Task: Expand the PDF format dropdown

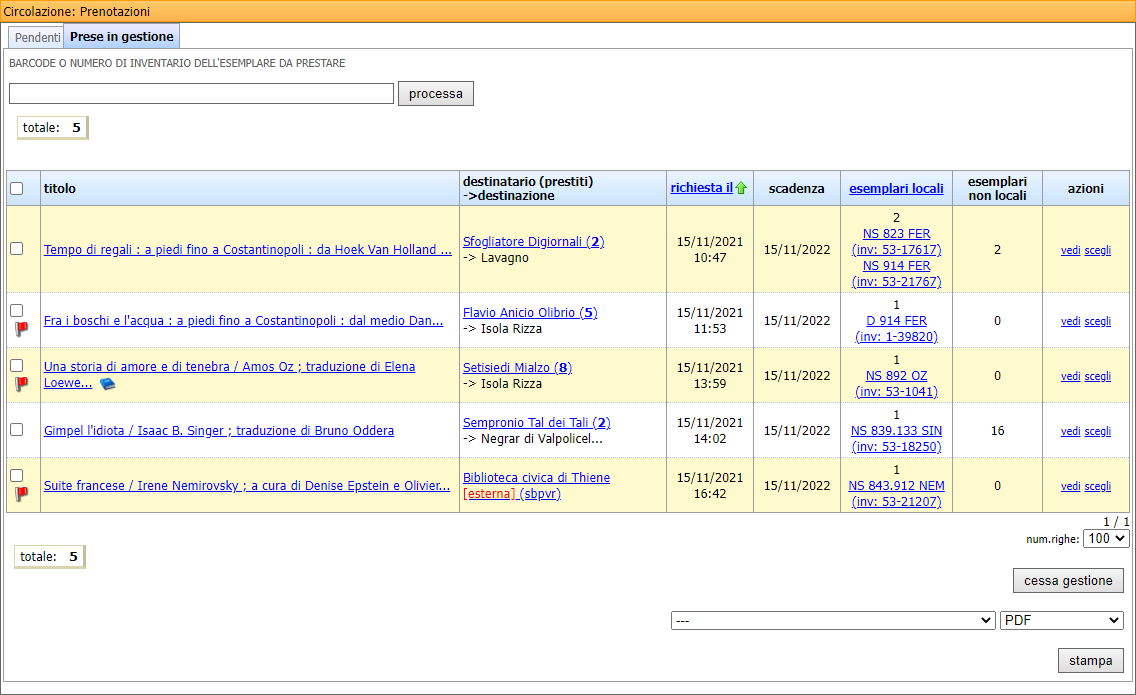Action: click(x=1061, y=620)
